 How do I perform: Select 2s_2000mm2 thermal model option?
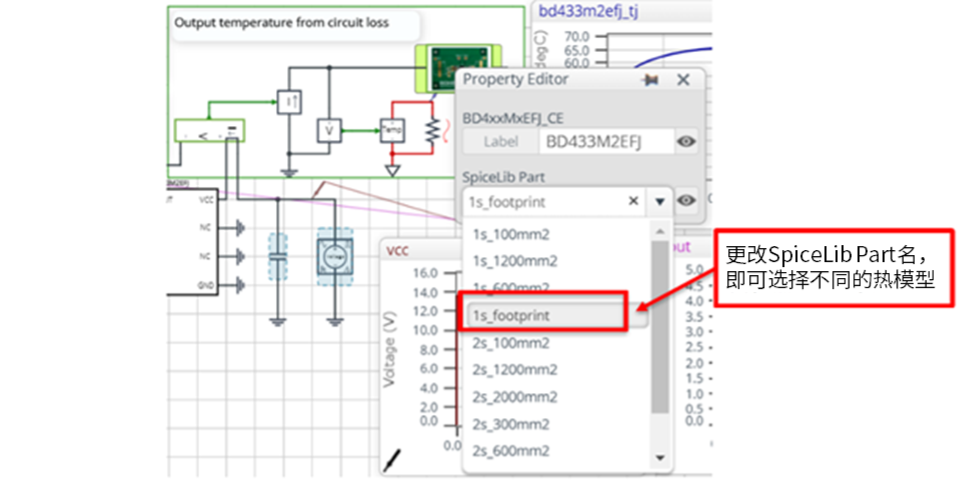515,397
